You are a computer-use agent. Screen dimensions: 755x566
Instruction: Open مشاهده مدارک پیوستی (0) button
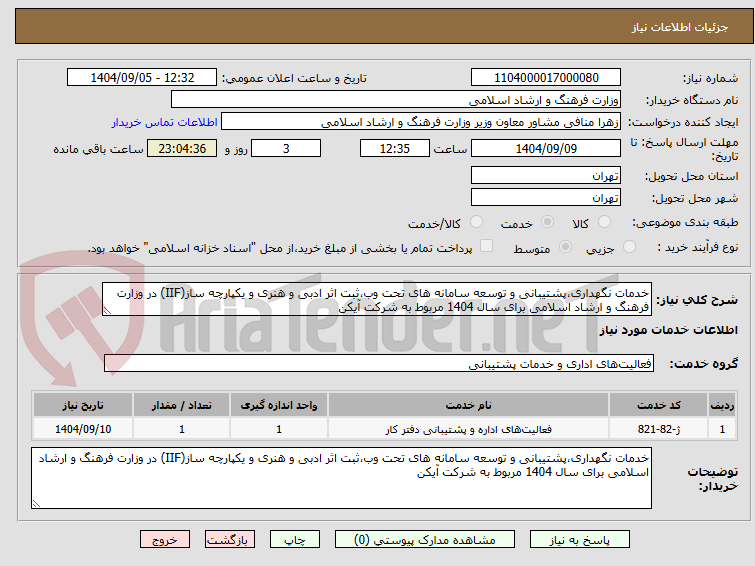click(x=425, y=540)
